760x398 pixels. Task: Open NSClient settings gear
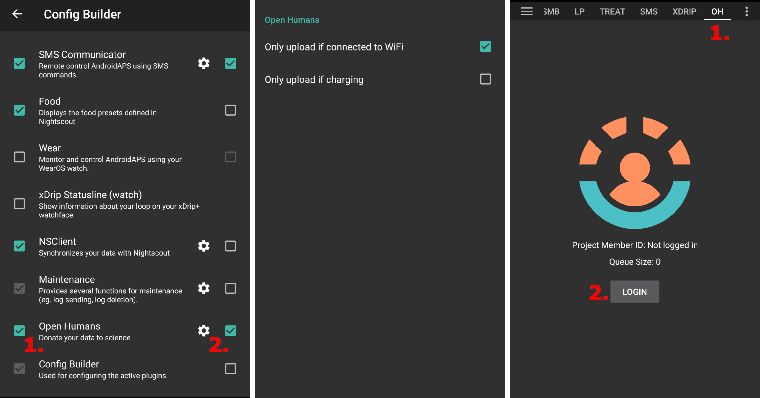[204, 246]
